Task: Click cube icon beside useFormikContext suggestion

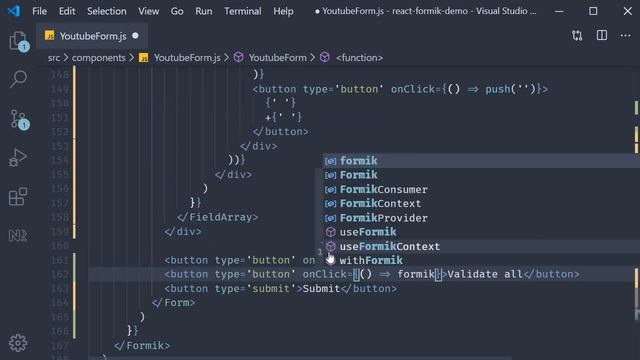Action: pos(330,246)
